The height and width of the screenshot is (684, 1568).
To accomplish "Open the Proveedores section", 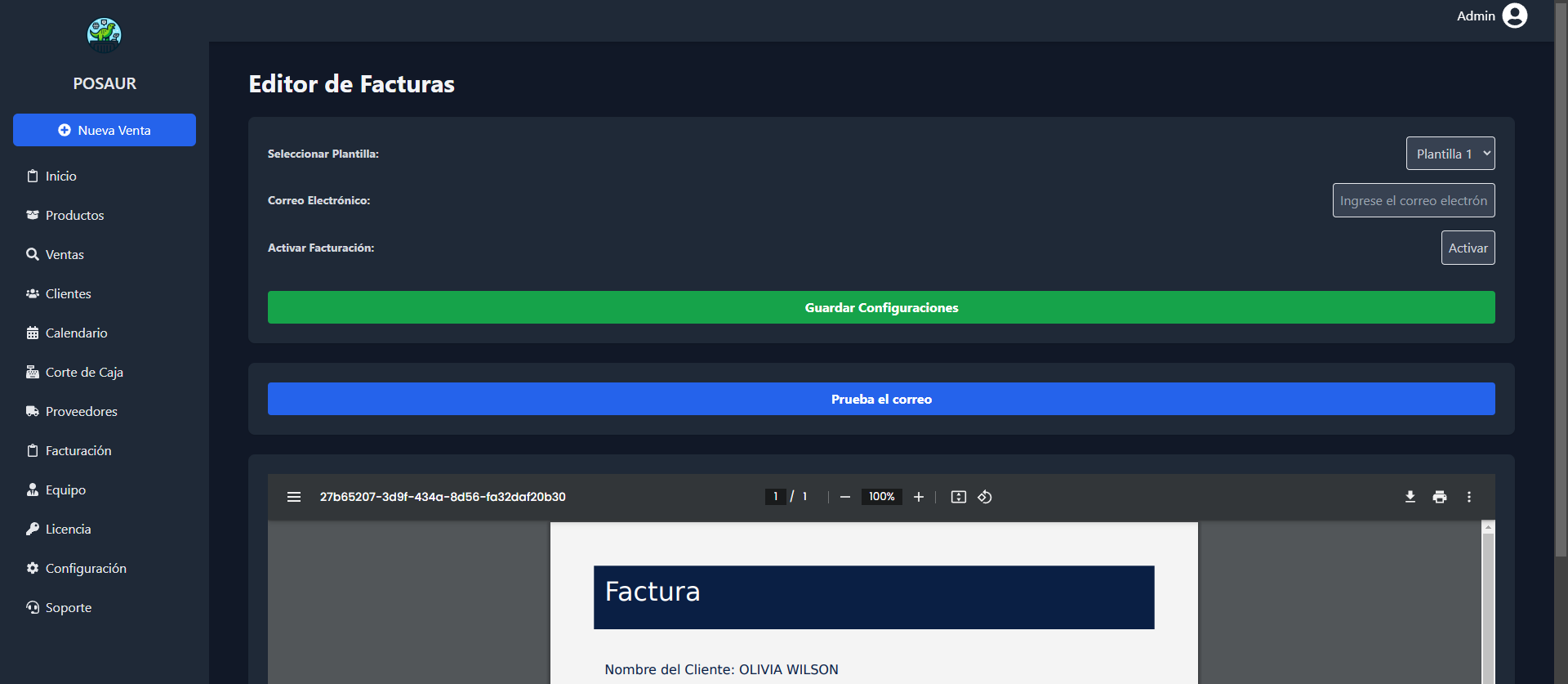I will [105, 411].
